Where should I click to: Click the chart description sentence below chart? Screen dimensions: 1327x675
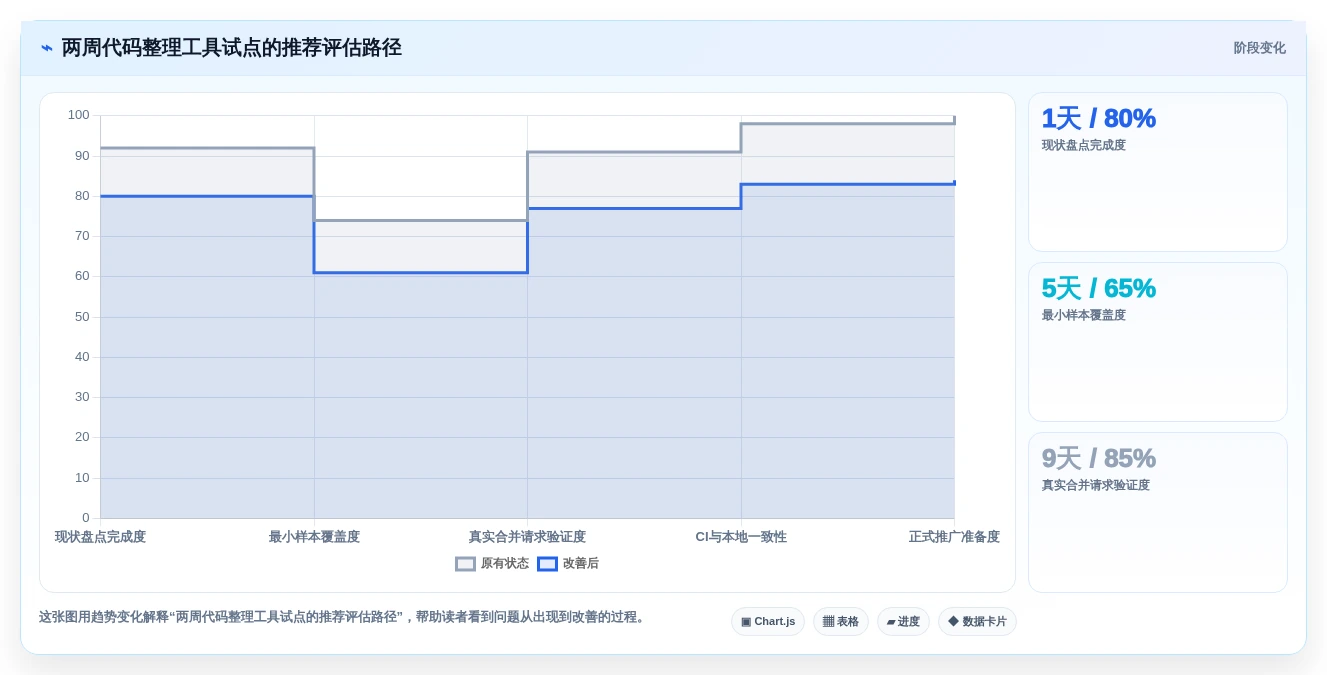(343, 617)
